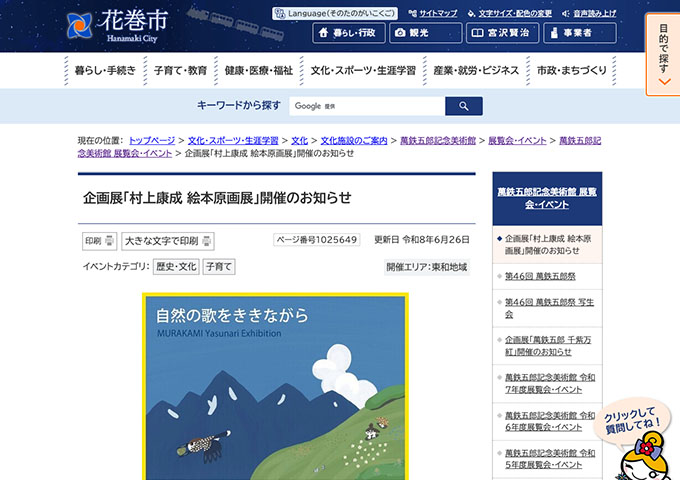
Task: Click the 更新日 令和8年6月26日 text
Action: [x=422, y=240]
